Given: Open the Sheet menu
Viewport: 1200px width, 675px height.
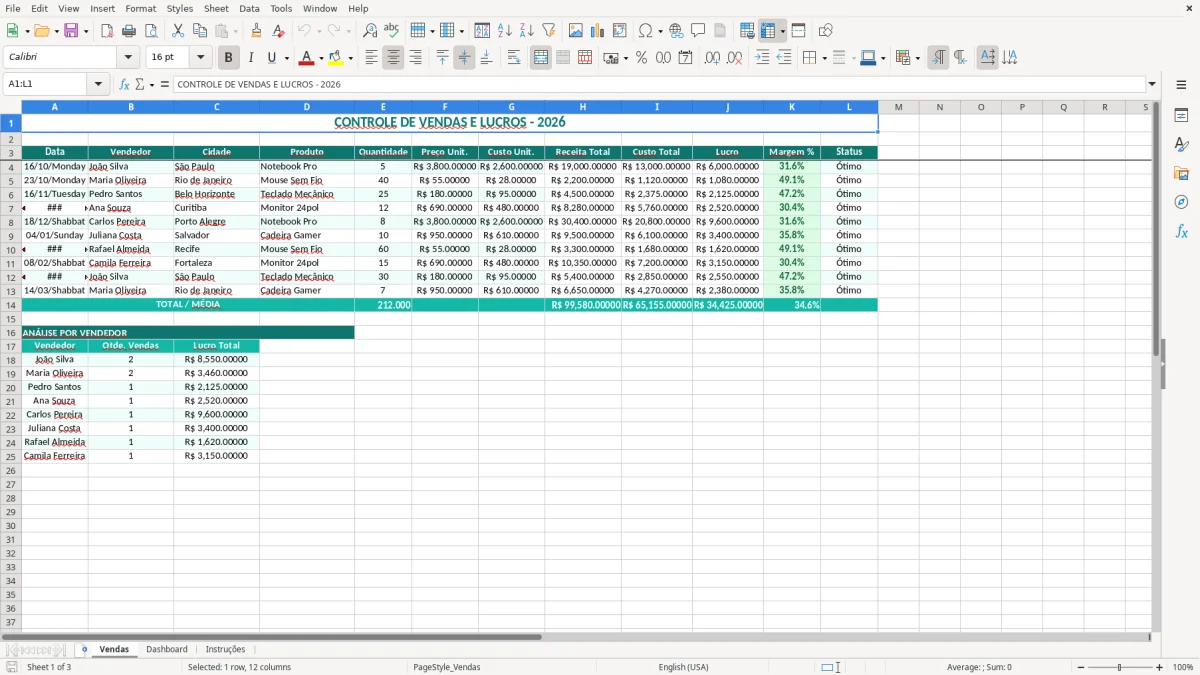Looking at the screenshot, I should pos(216,8).
